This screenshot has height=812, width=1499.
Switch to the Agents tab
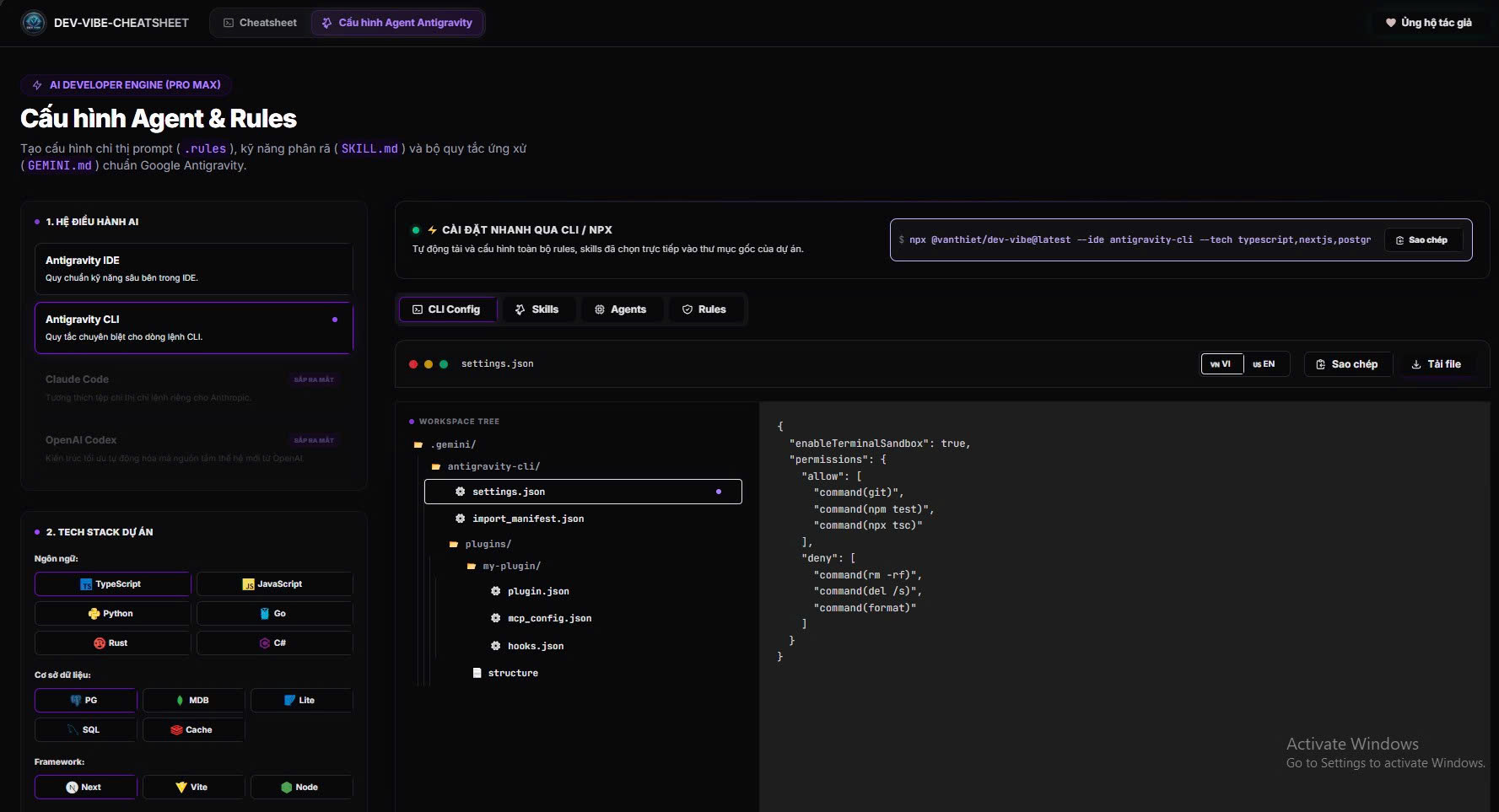click(621, 309)
